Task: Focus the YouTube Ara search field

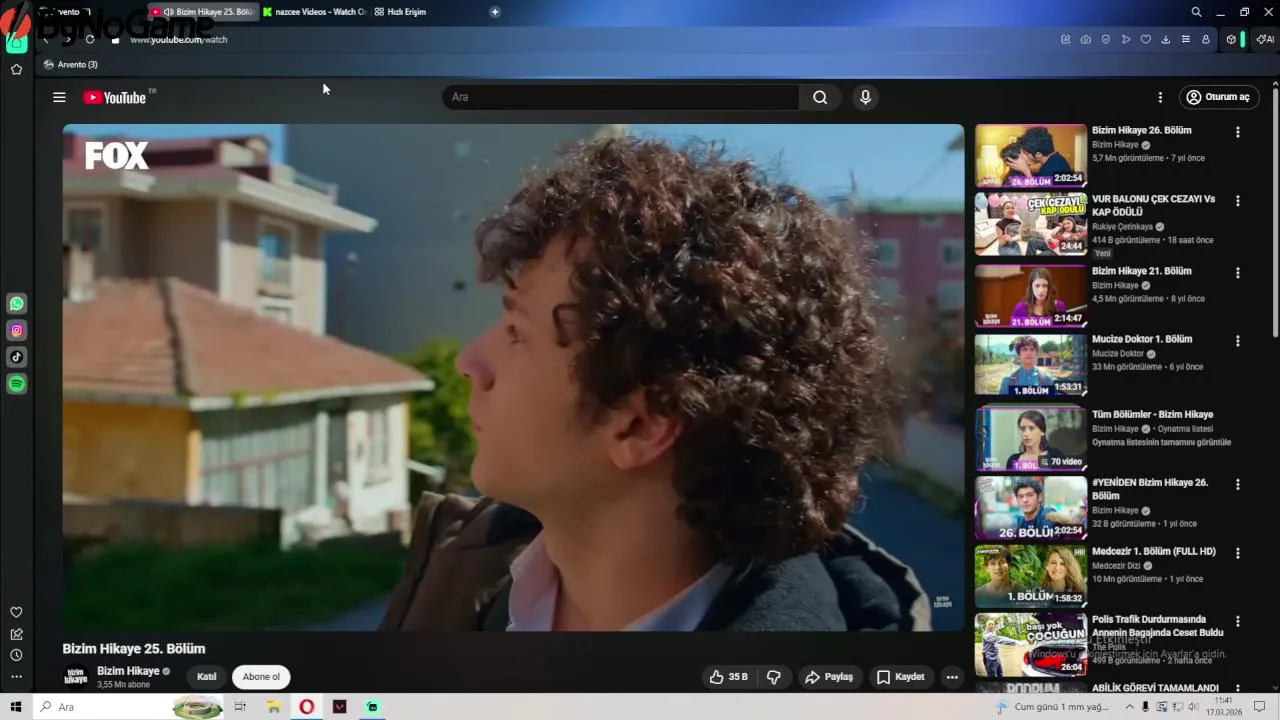Action: [621, 97]
